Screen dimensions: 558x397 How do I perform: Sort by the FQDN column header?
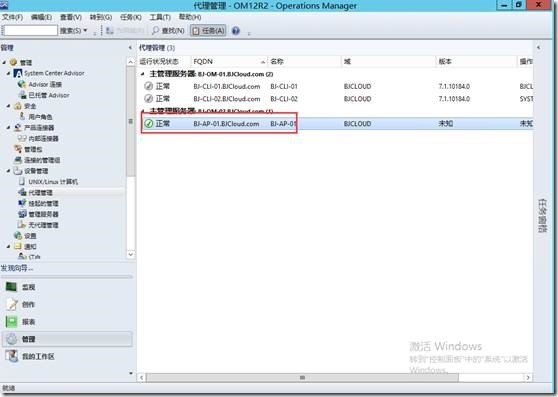[x=229, y=62]
